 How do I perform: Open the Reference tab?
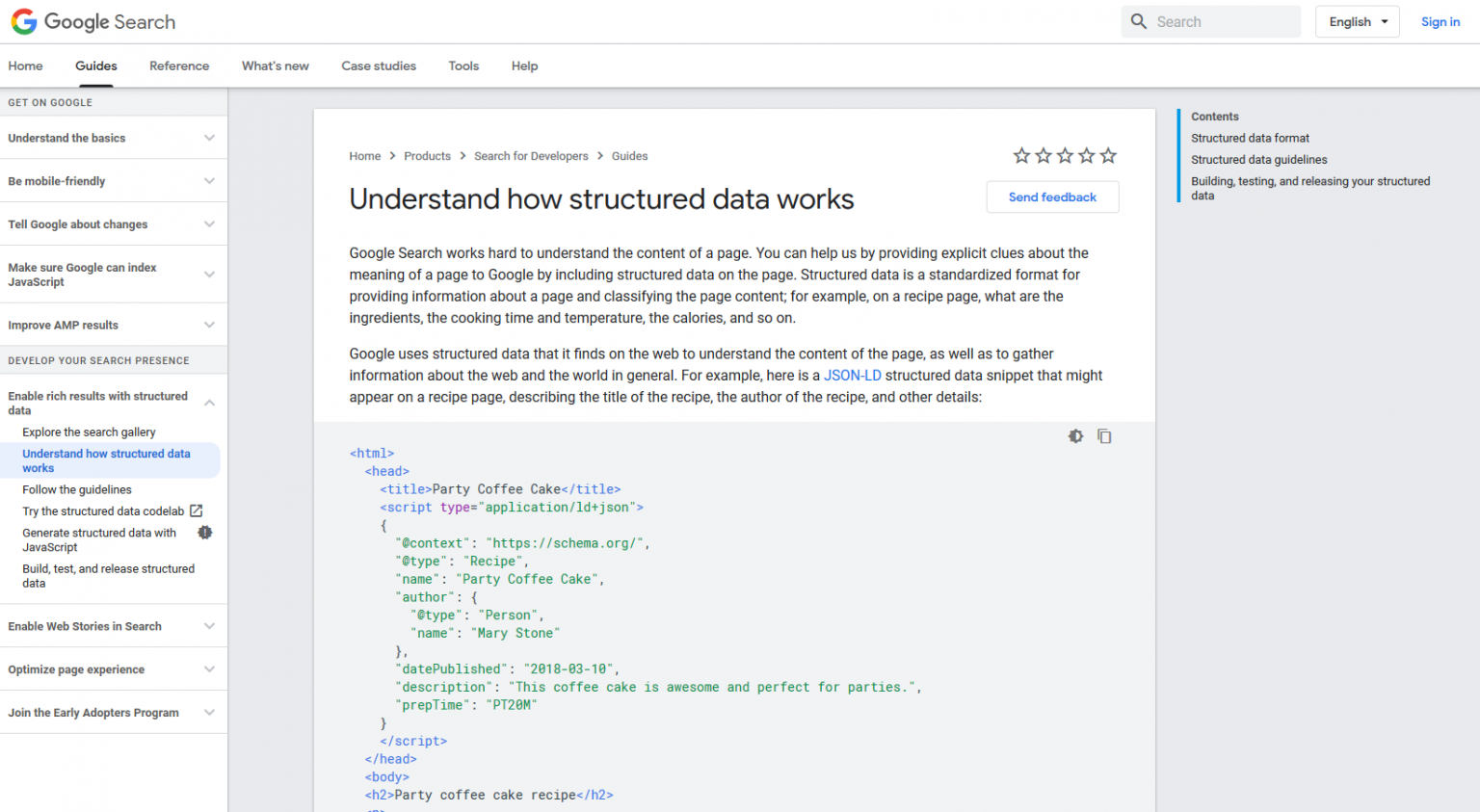pyautogui.click(x=179, y=65)
